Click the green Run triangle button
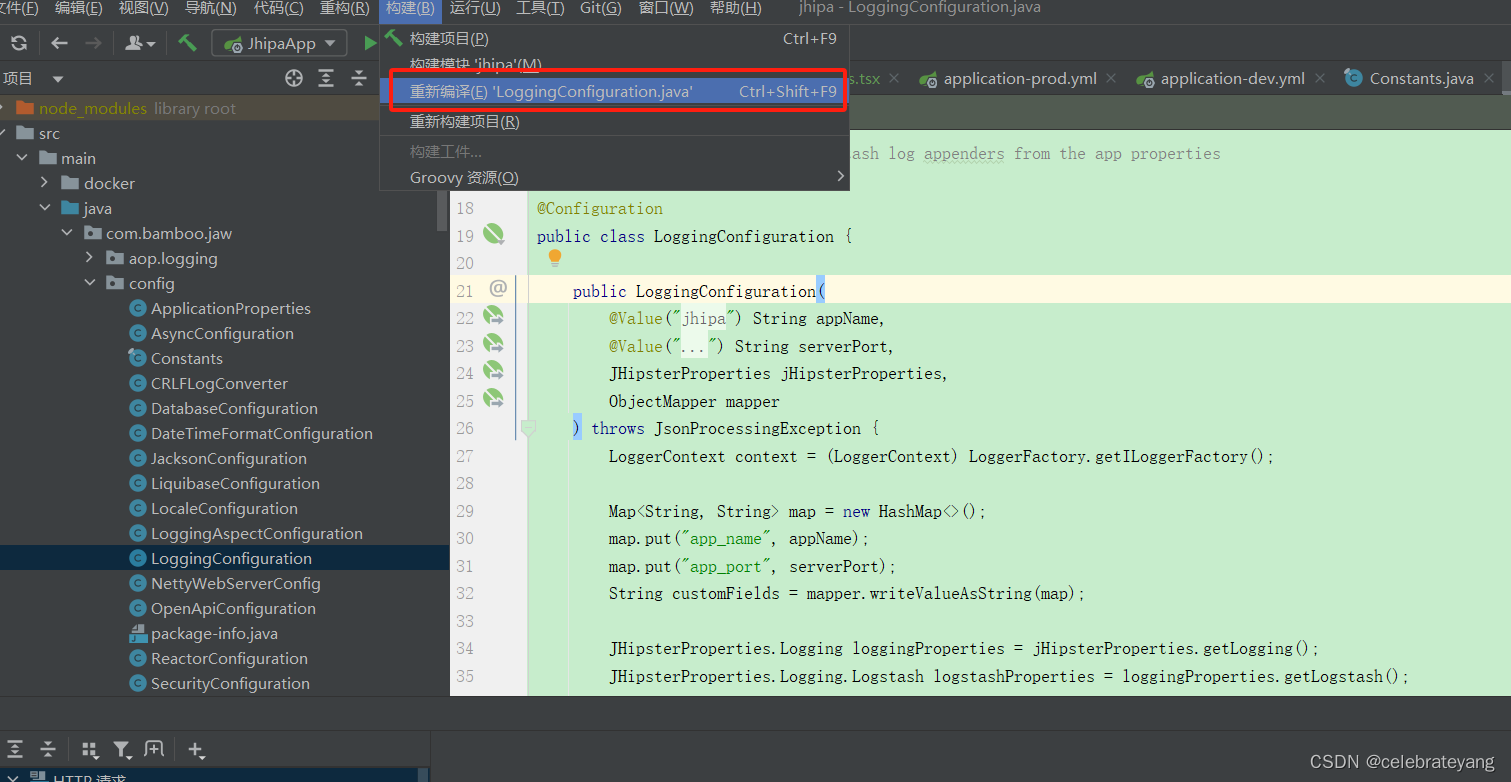Screen dimensions: 1511x782 click(x=370, y=43)
